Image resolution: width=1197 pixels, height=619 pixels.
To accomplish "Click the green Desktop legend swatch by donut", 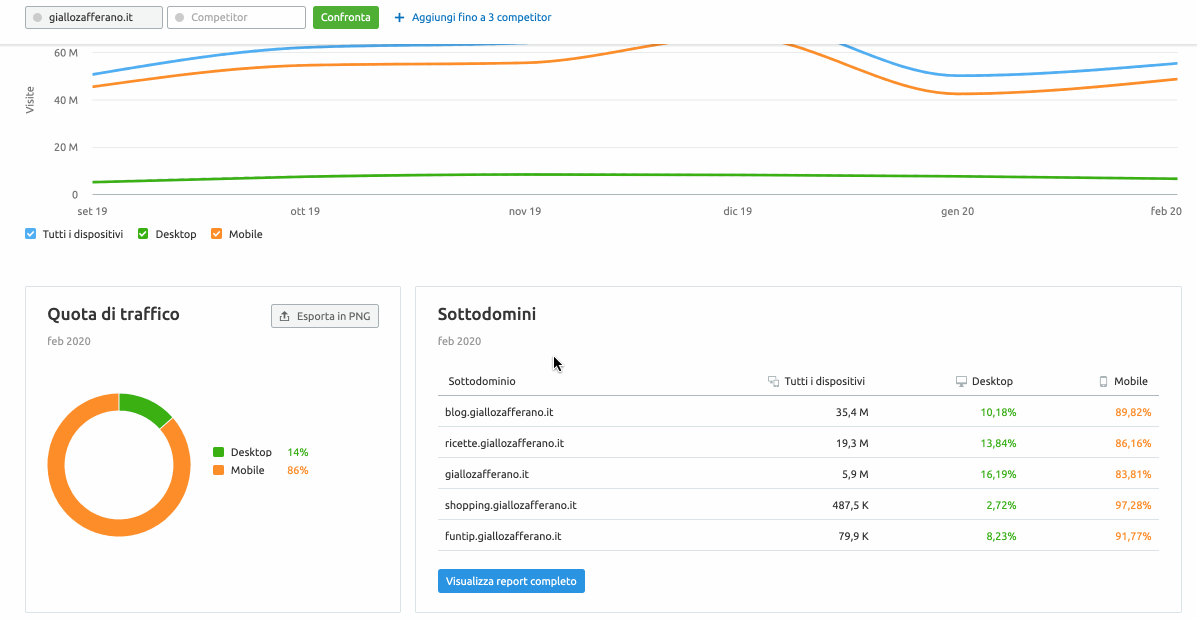I will tap(219, 452).
